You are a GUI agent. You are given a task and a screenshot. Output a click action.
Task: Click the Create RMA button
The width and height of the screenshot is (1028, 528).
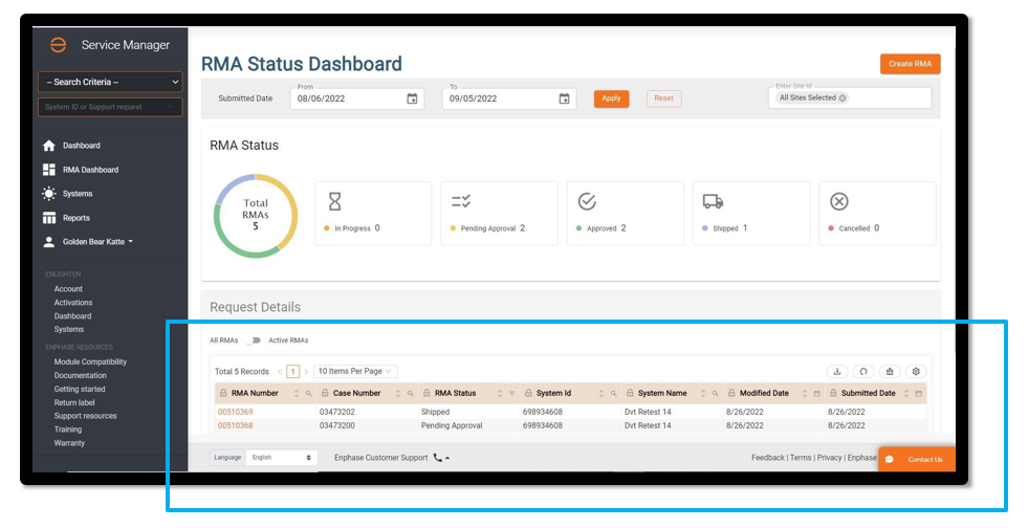click(910, 64)
